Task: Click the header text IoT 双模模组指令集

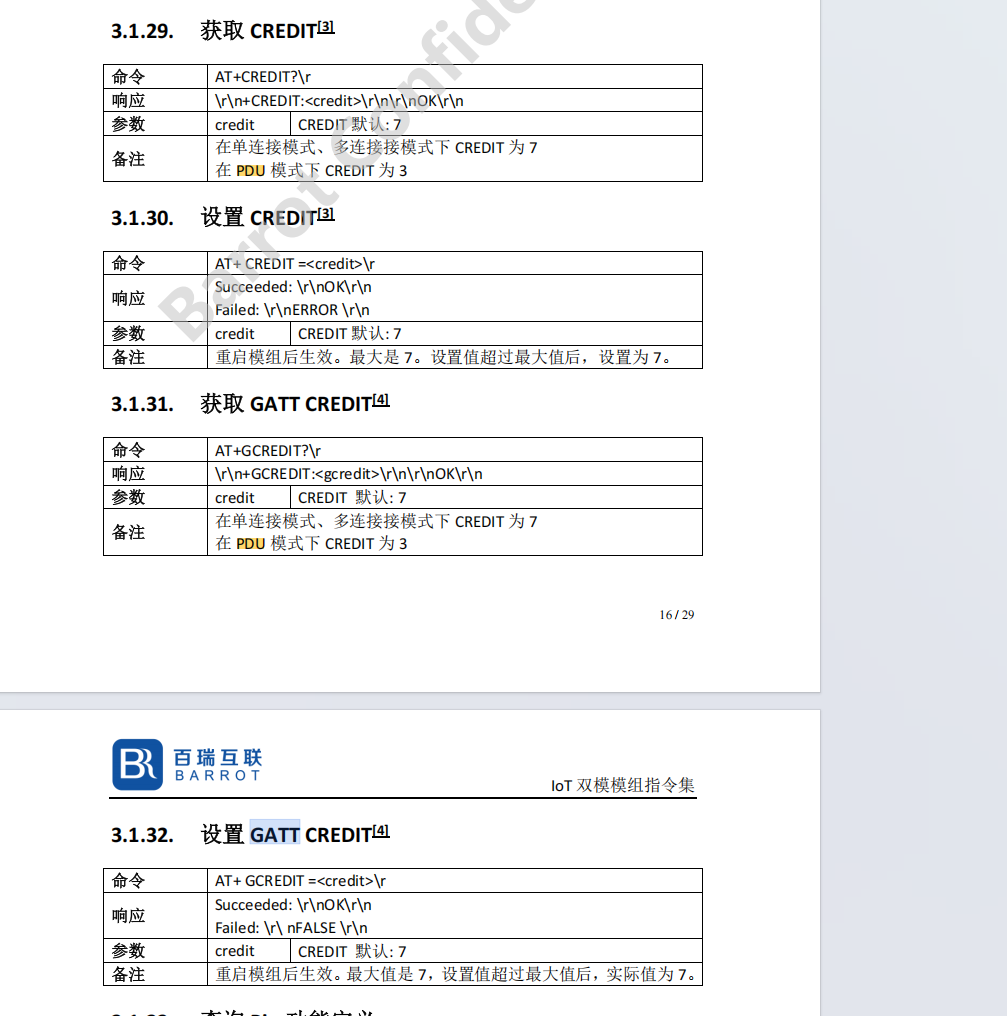Action: (x=622, y=785)
